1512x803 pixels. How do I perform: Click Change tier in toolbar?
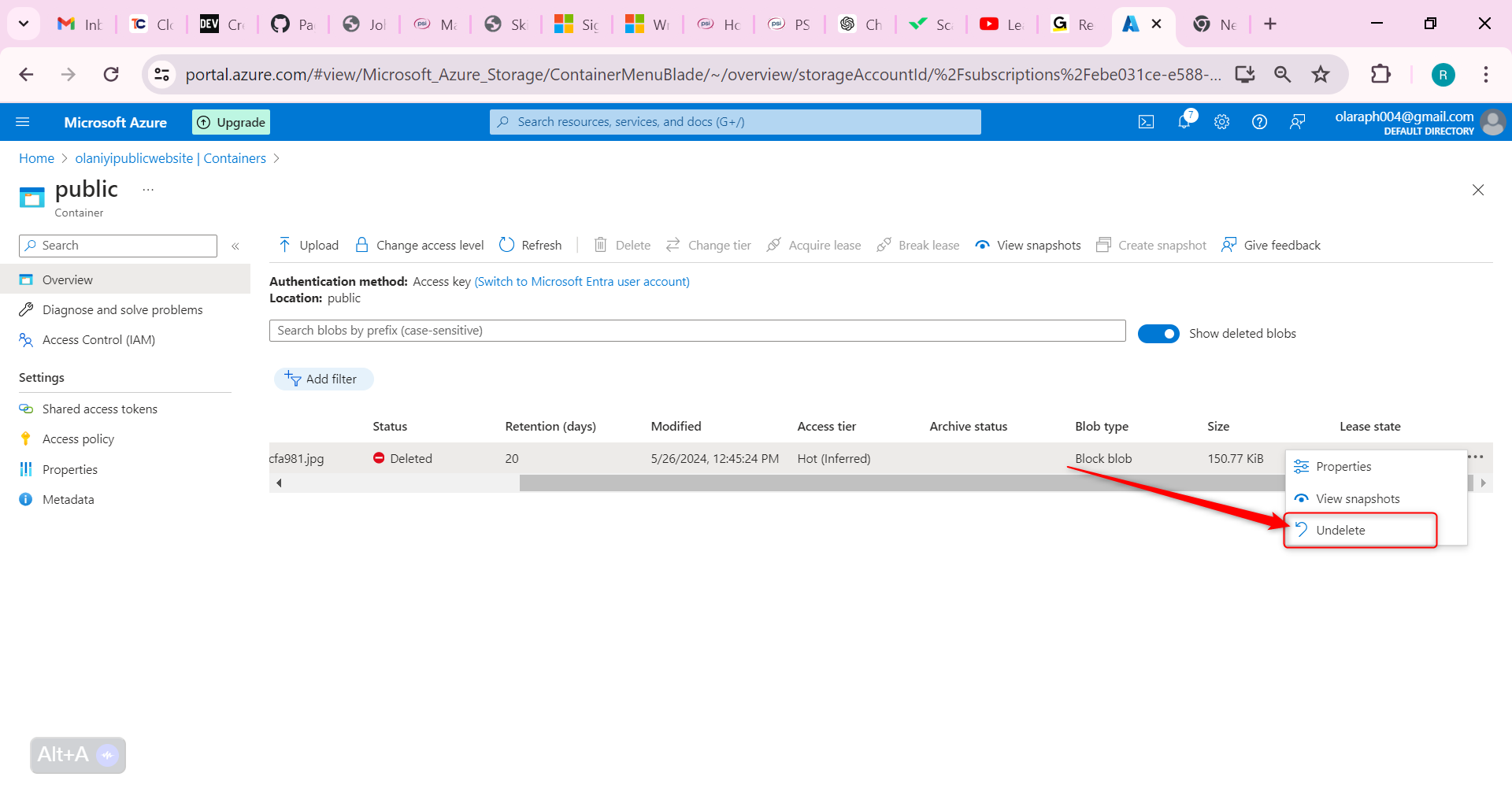[709, 245]
